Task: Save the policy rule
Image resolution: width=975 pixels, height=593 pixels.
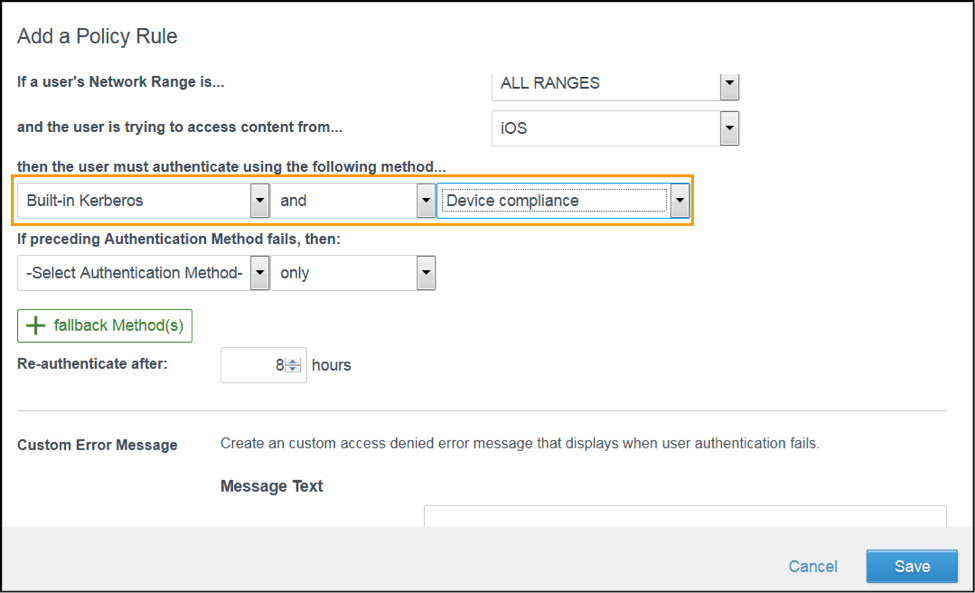Action: click(x=911, y=565)
